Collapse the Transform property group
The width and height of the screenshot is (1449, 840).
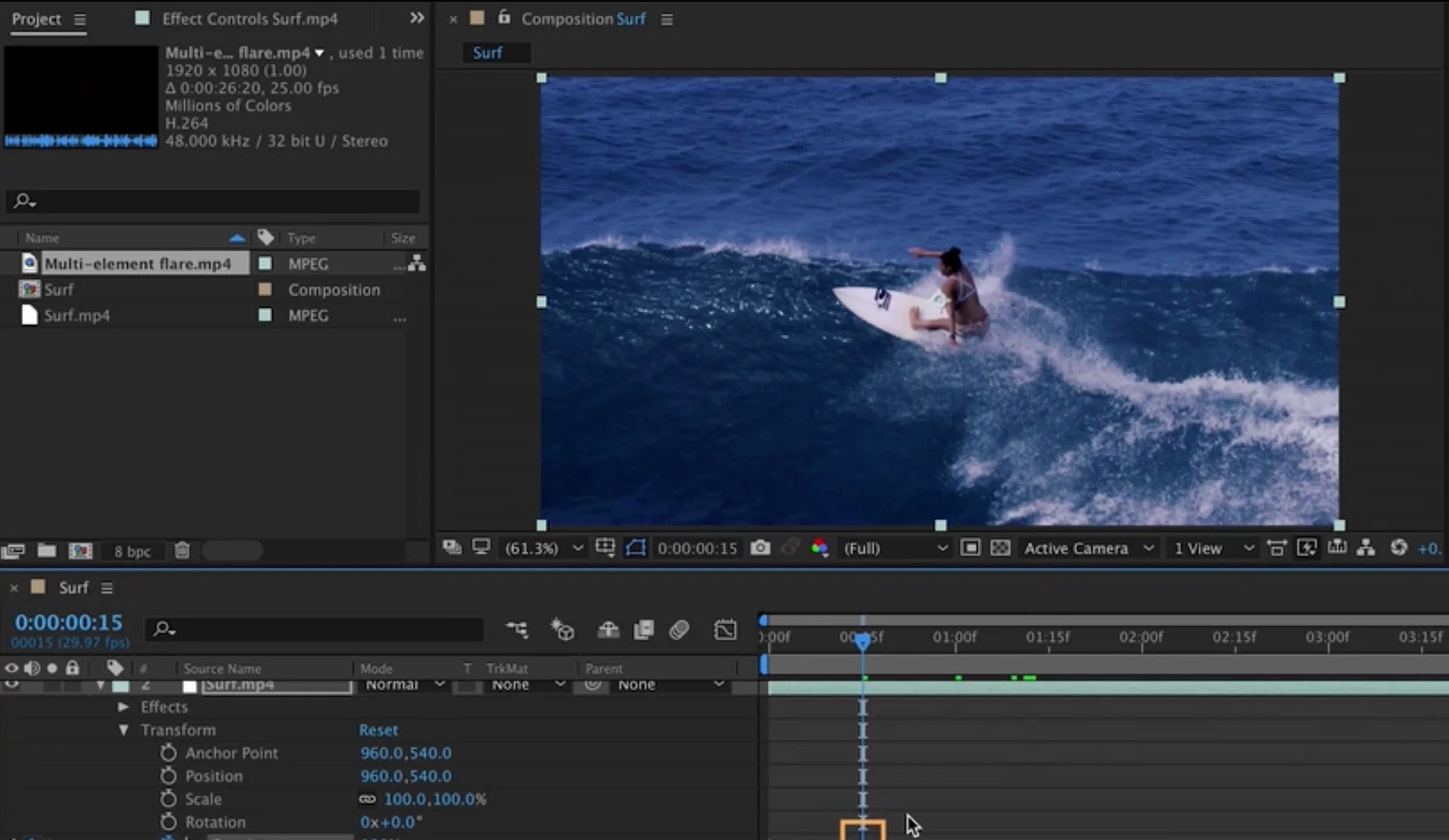click(x=123, y=730)
